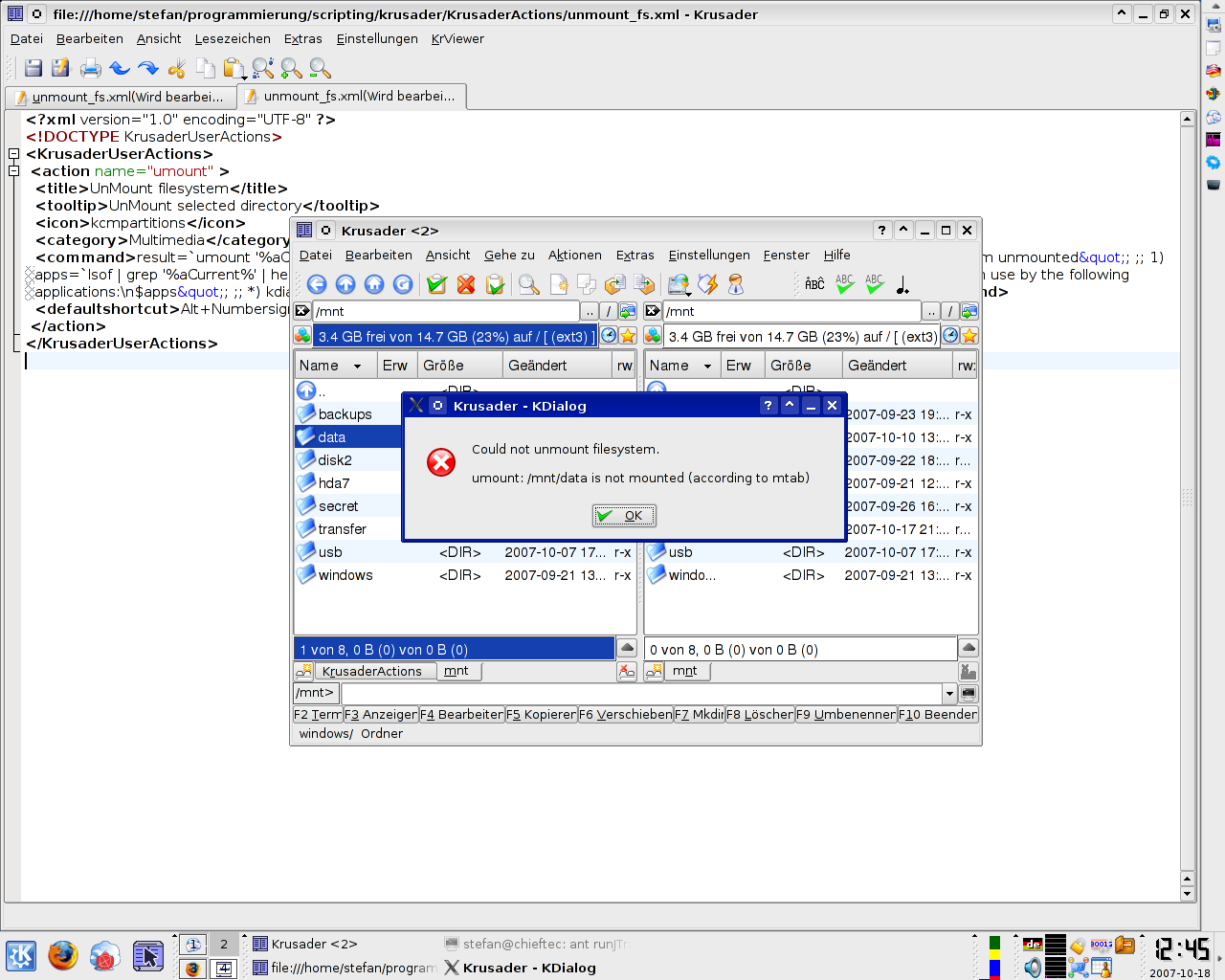The height and width of the screenshot is (980, 1225).
Task: Toggle synchron browsing on the left panel
Action: (x=628, y=311)
